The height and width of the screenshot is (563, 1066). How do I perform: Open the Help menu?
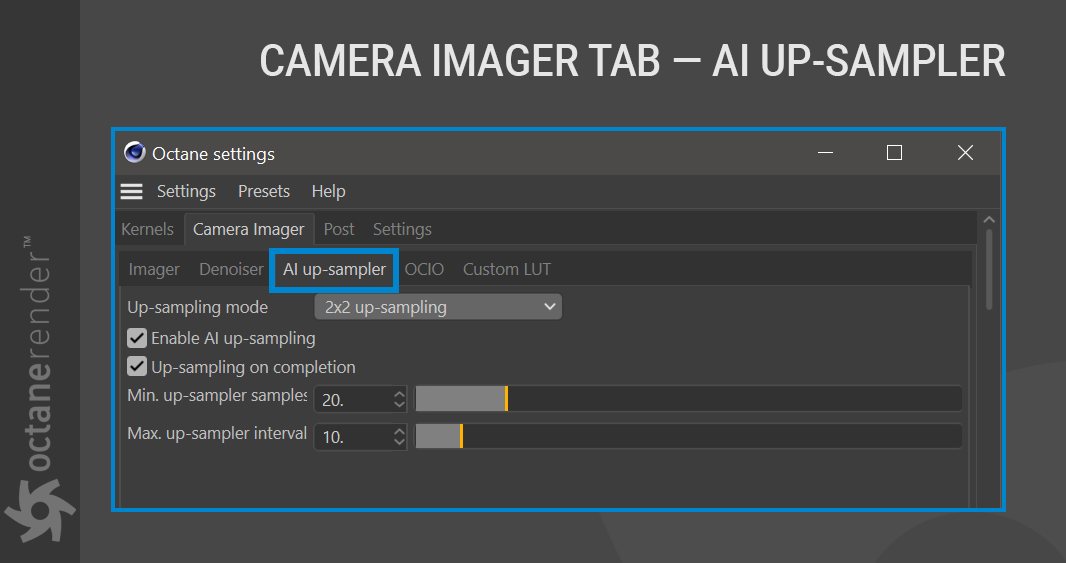(328, 191)
